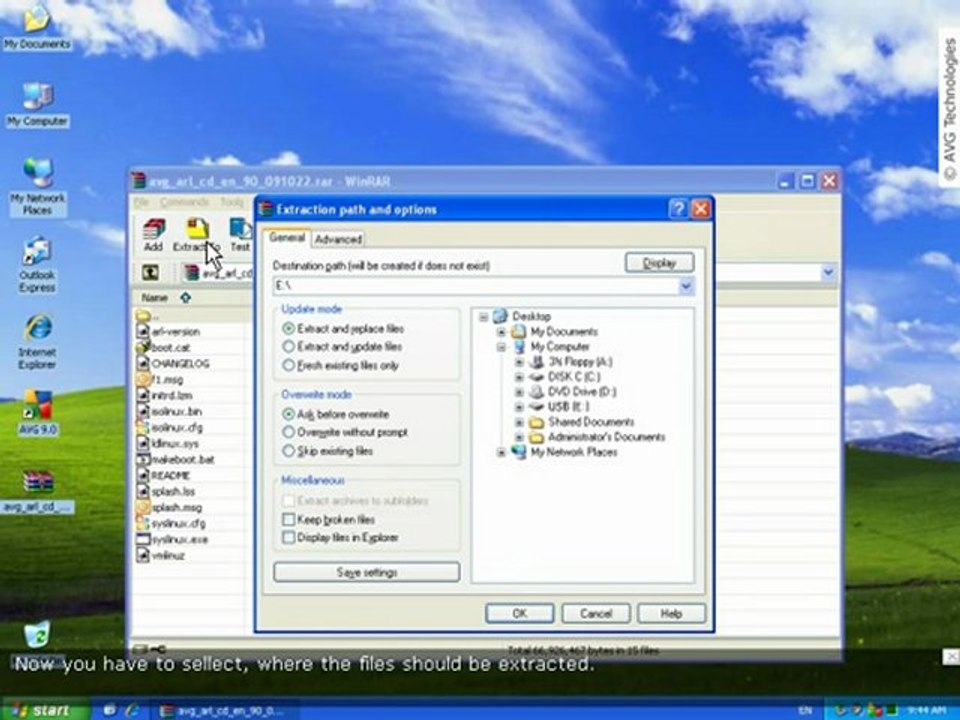Click the Cancel button
The height and width of the screenshot is (720, 960).
click(x=596, y=613)
